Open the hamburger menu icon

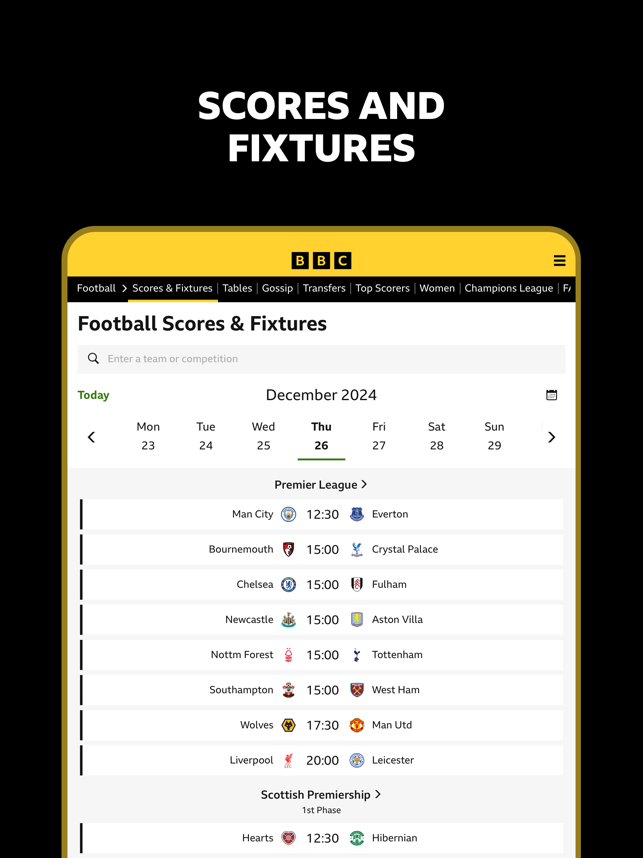[559, 260]
